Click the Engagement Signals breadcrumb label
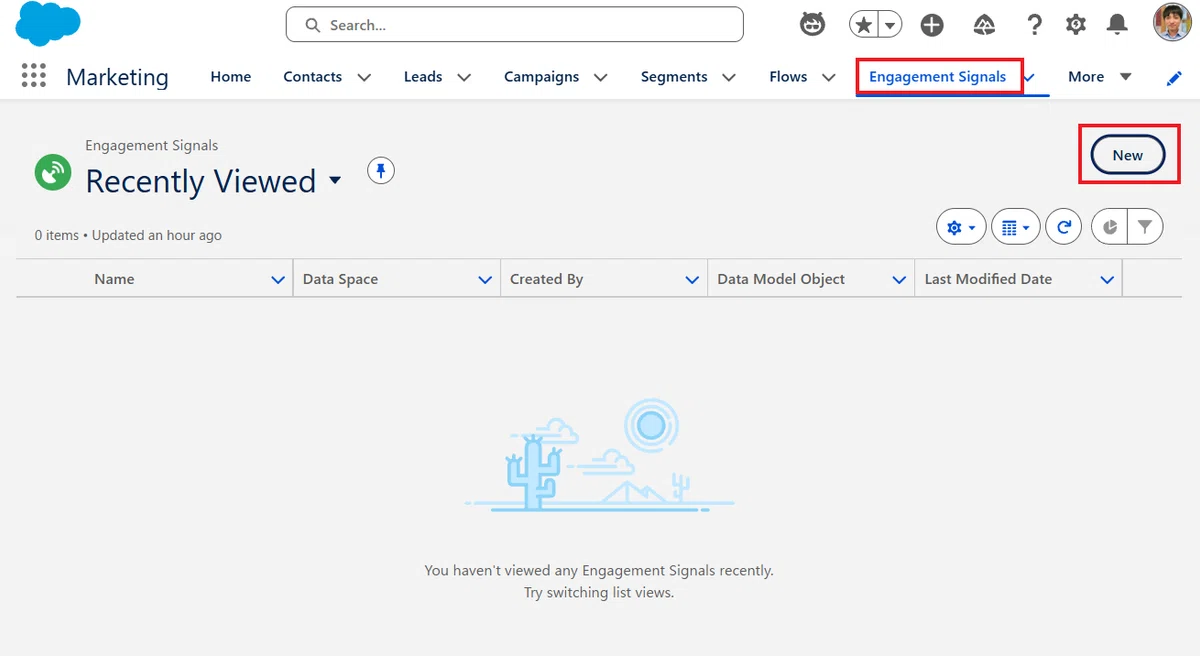Image resolution: width=1200 pixels, height=656 pixels. coord(151,145)
